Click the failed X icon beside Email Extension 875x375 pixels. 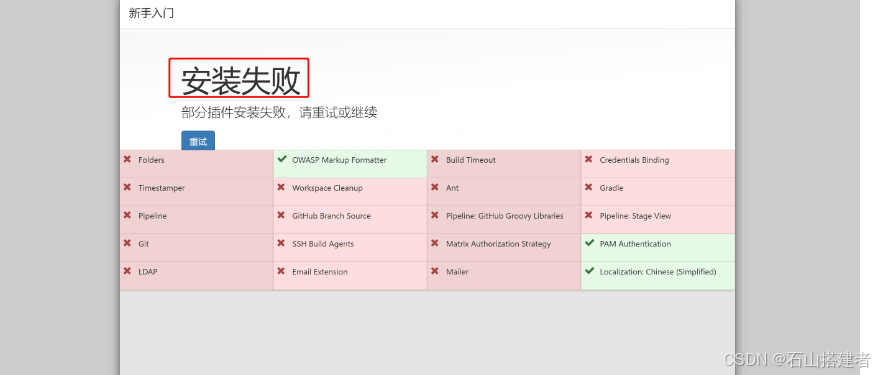click(x=281, y=271)
